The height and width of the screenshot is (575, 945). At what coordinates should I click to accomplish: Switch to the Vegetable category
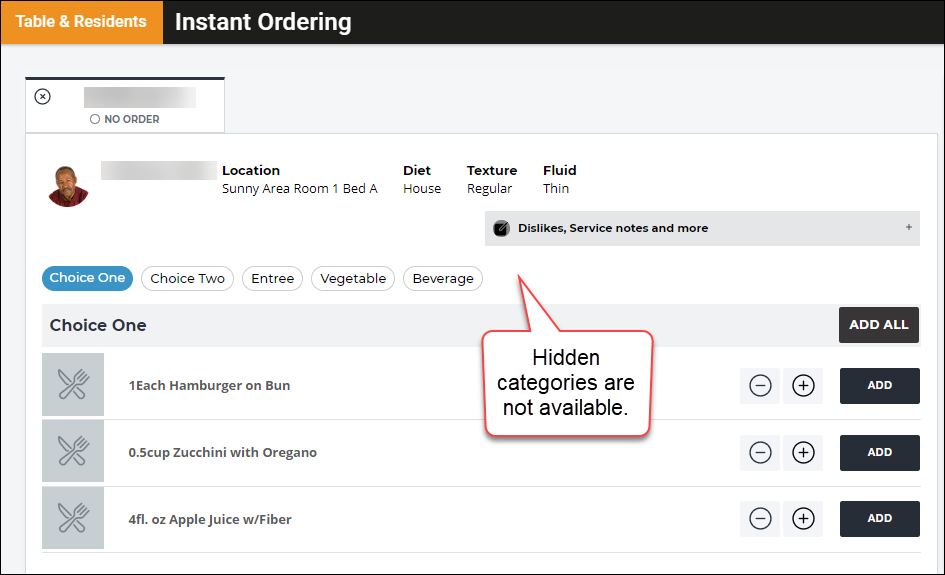(x=353, y=278)
